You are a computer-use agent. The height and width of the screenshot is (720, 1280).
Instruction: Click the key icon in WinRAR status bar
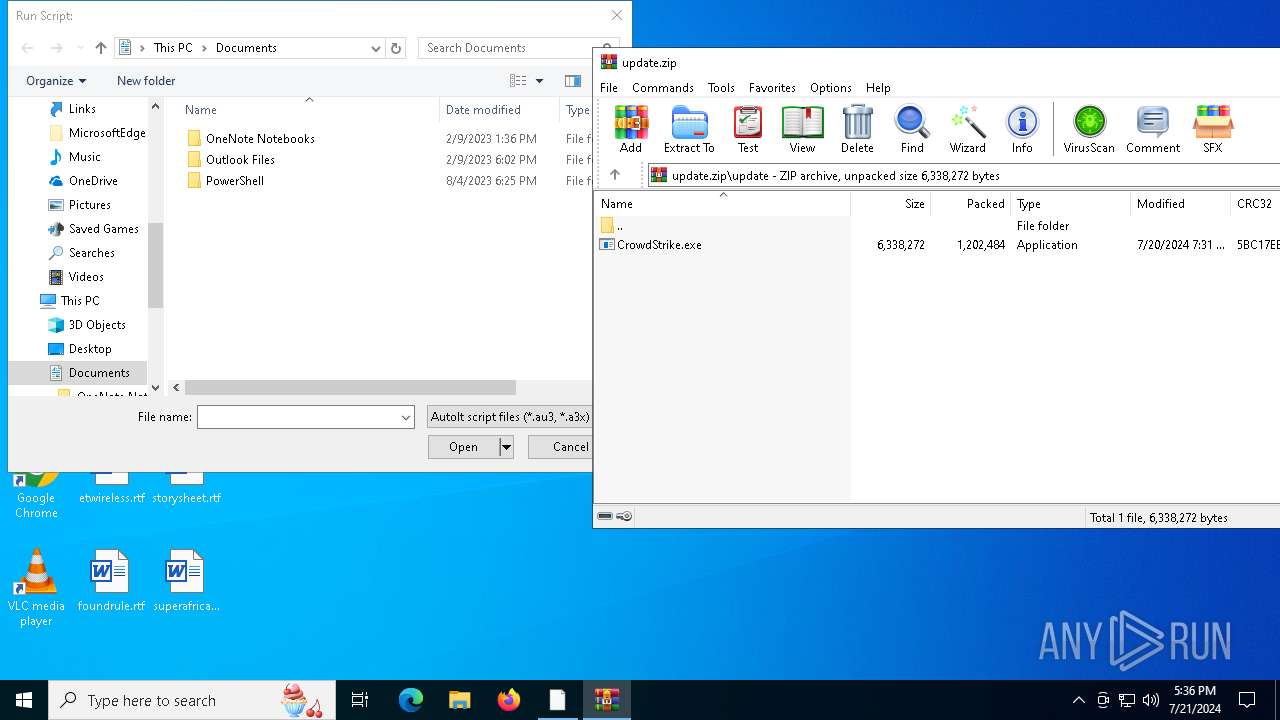[624, 517]
